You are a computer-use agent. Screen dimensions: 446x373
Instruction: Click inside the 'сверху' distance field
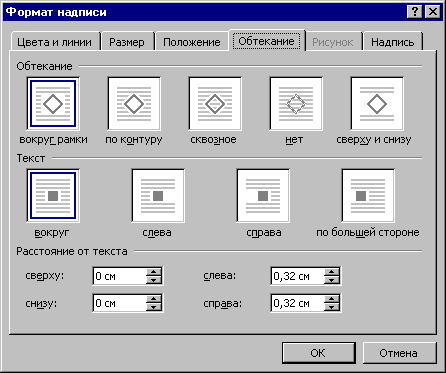[x=119, y=276]
